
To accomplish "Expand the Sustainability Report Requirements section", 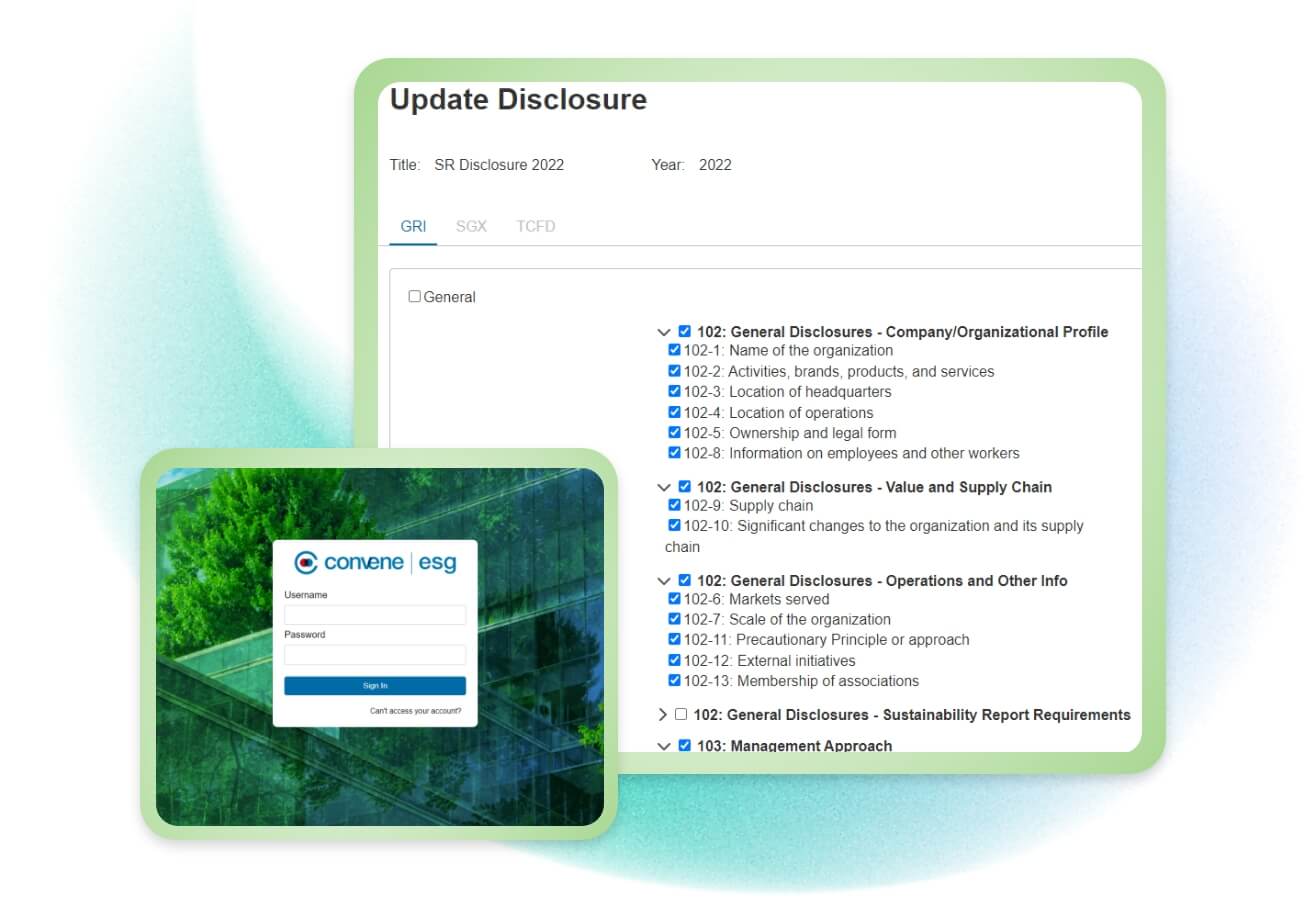I will pos(662,715).
